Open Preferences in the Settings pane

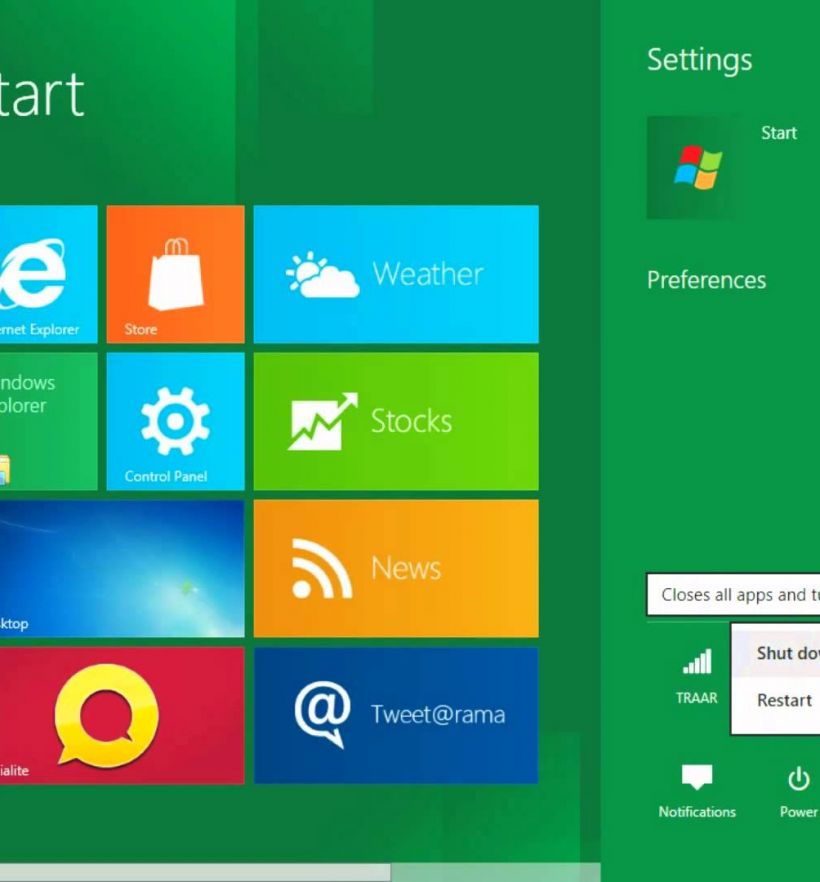tap(706, 280)
